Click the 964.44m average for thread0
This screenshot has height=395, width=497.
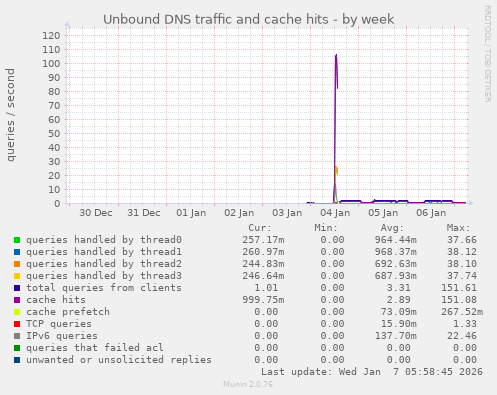pyautogui.click(x=396, y=240)
